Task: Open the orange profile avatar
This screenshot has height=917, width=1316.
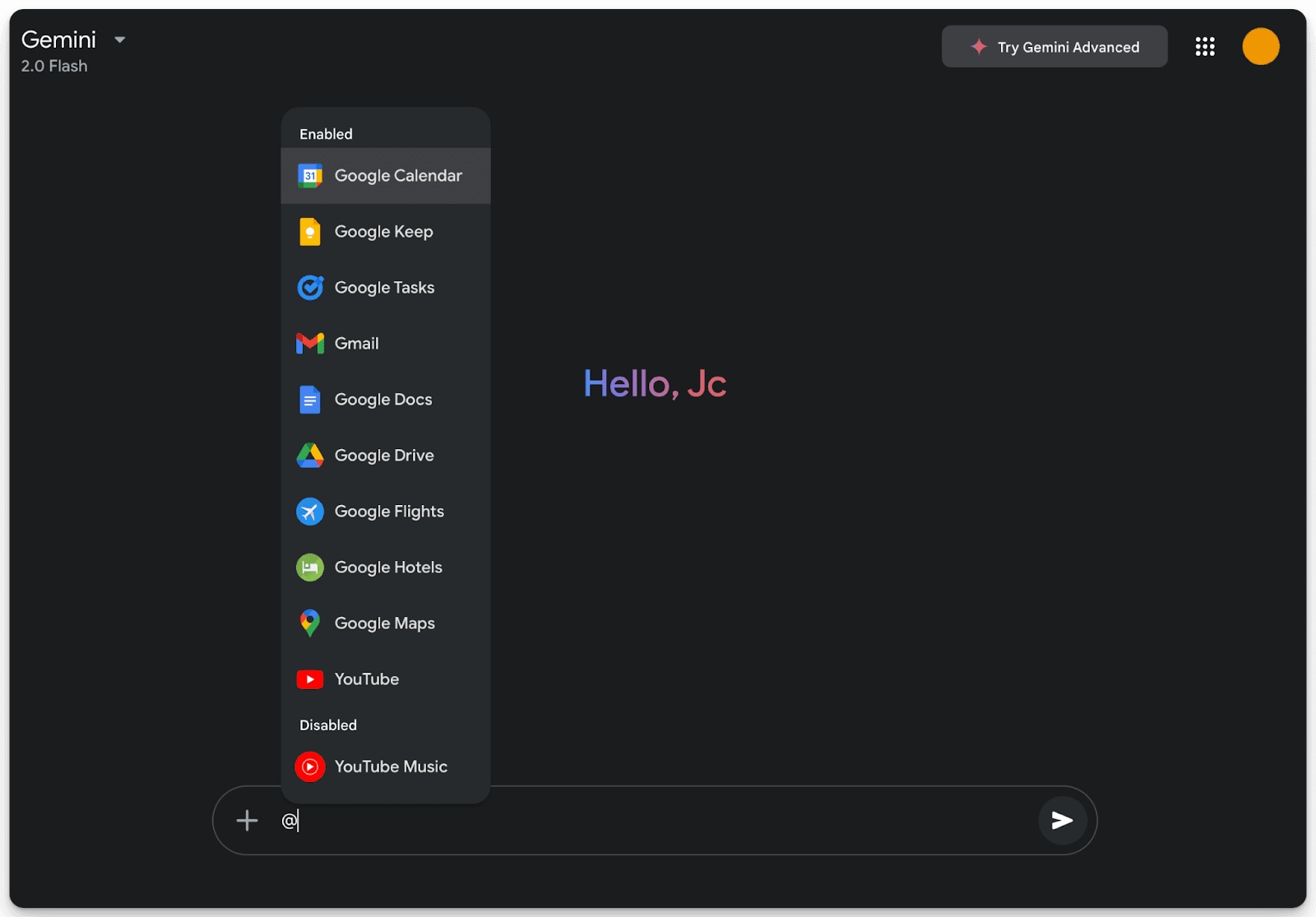Action: click(1260, 47)
